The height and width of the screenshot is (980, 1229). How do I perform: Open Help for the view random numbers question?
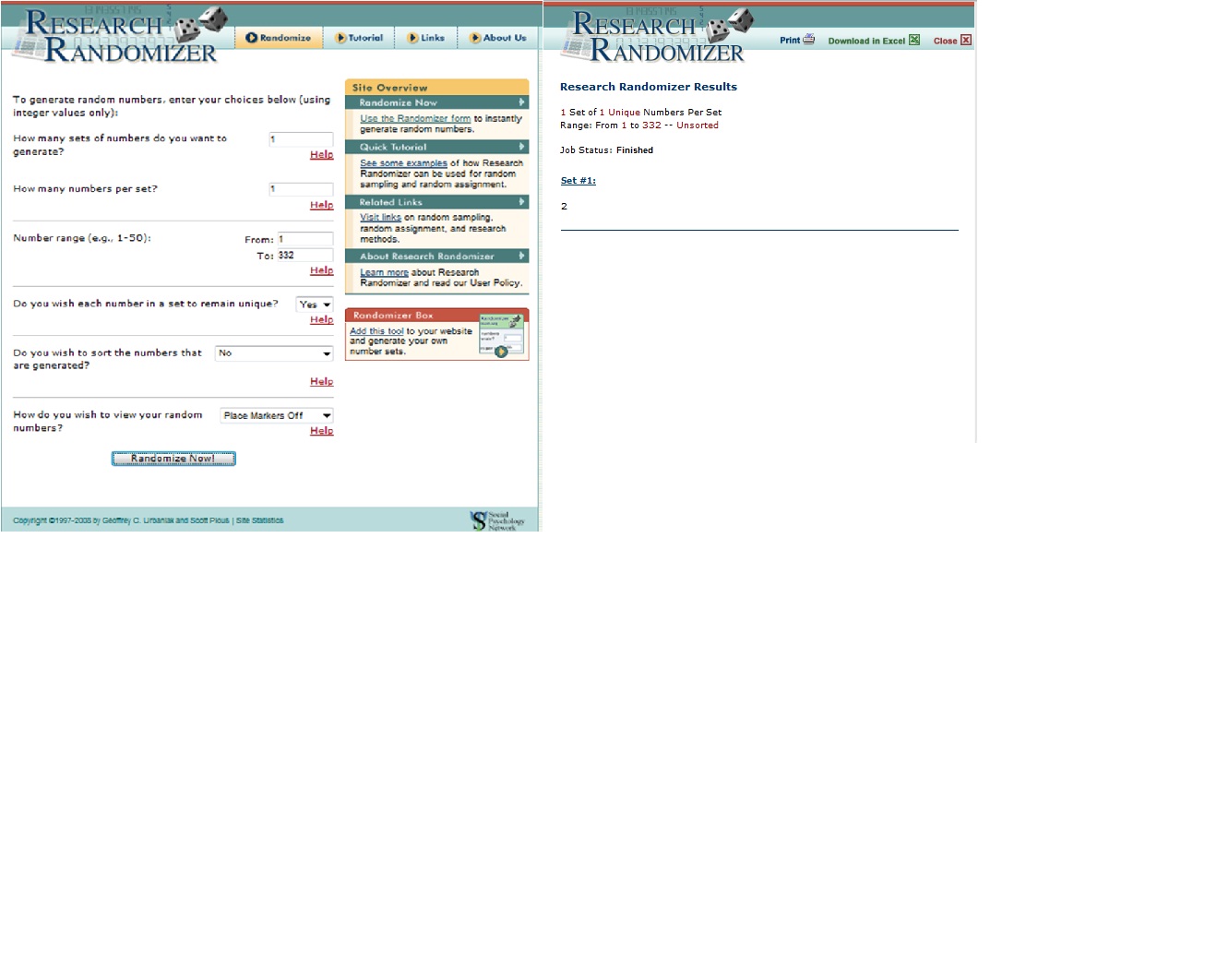(321, 431)
